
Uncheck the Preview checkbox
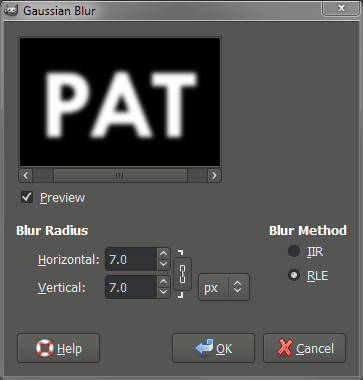click(27, 197)
